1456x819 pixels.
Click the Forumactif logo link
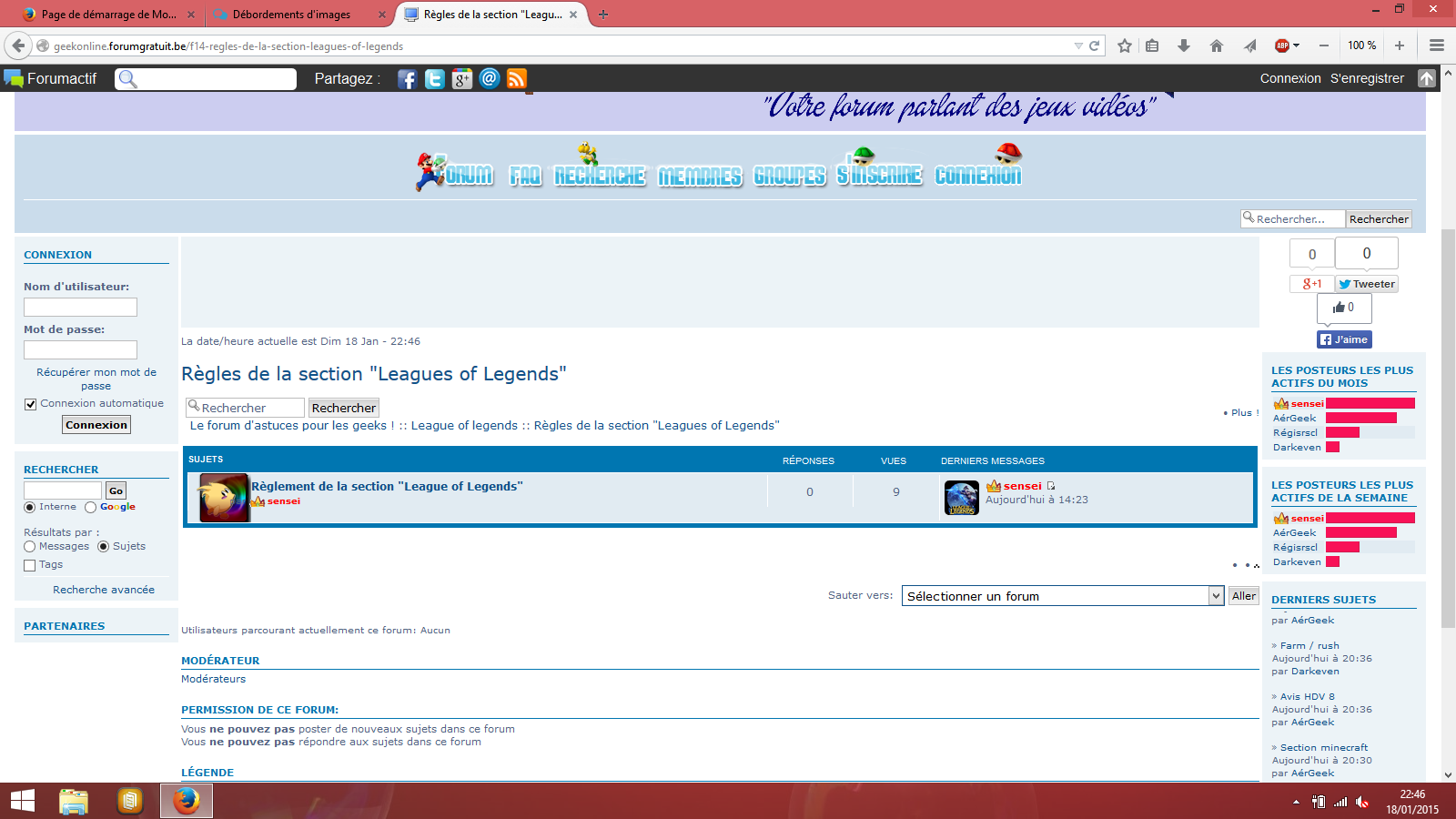point(51,78)
